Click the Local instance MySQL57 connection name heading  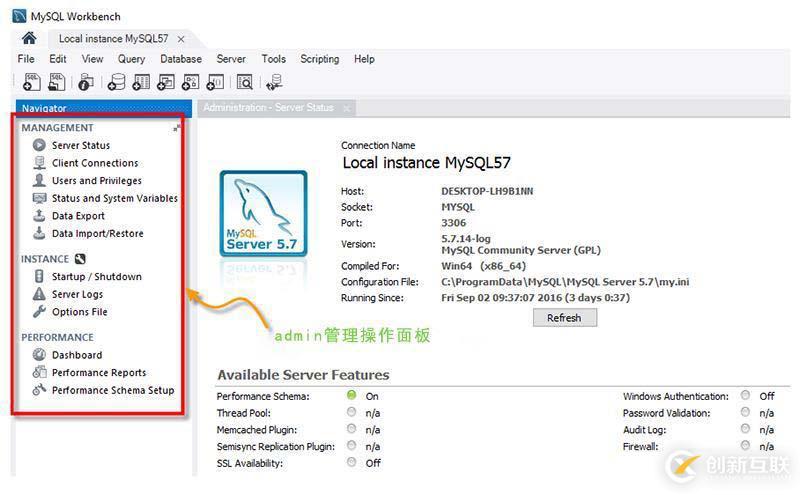pyautogui.click(x=427, y=163)
